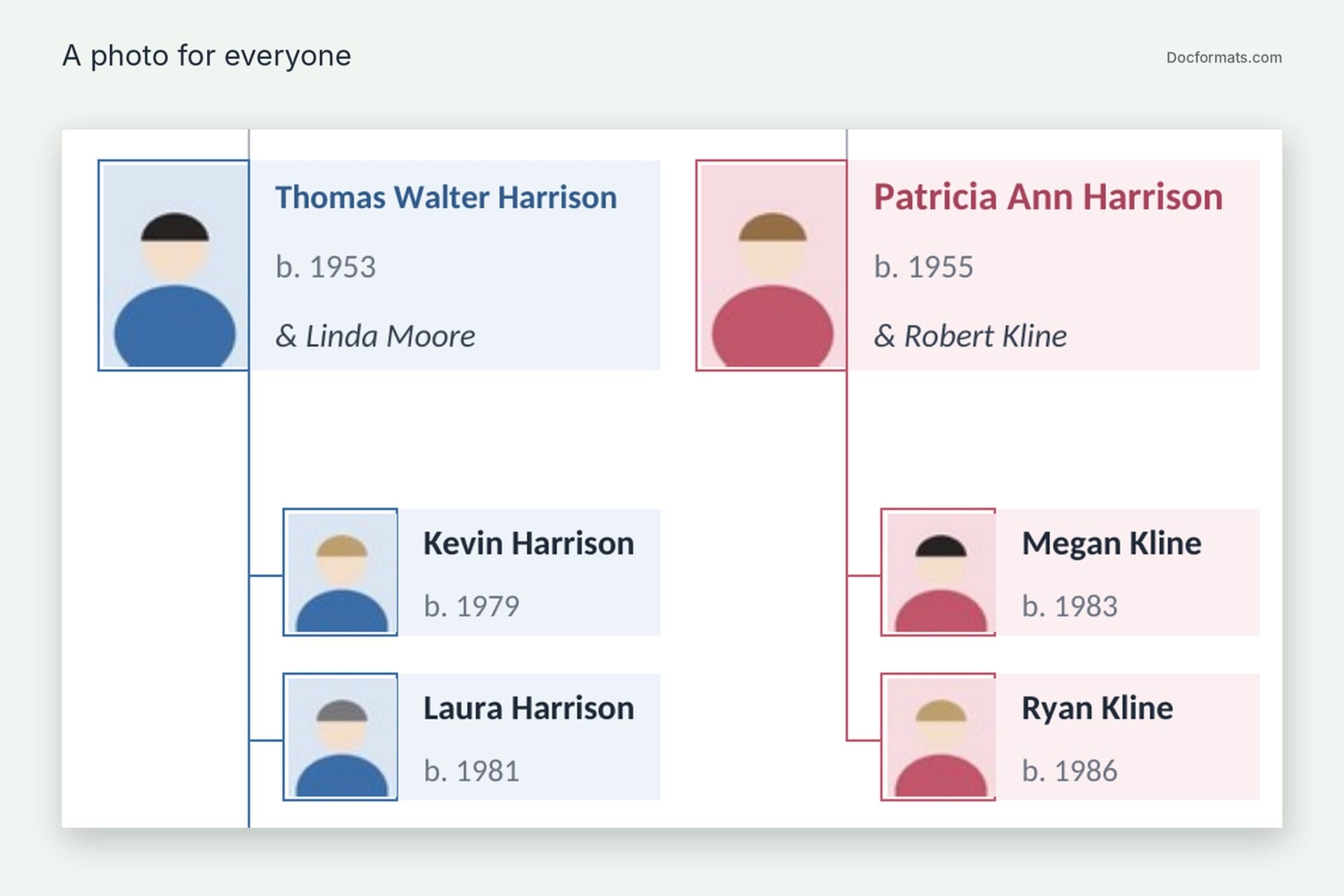Screen dimensions: 1344x896
Task: Click Thomas Walter Harrison's photo placeholder
Action: click(x=174, y=265)
